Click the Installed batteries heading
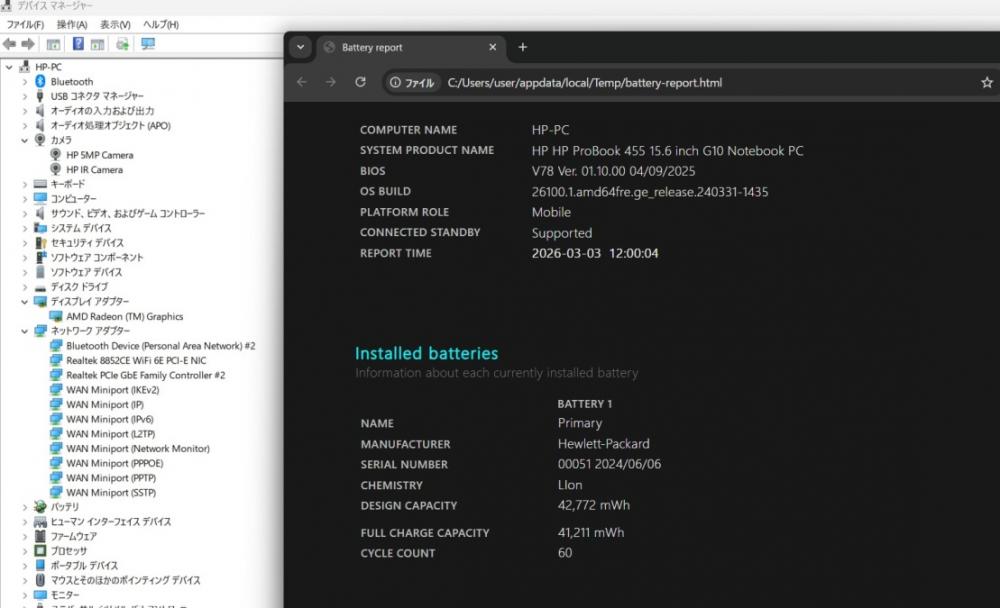The image size is (1000, 608). (x=426, y=353)
